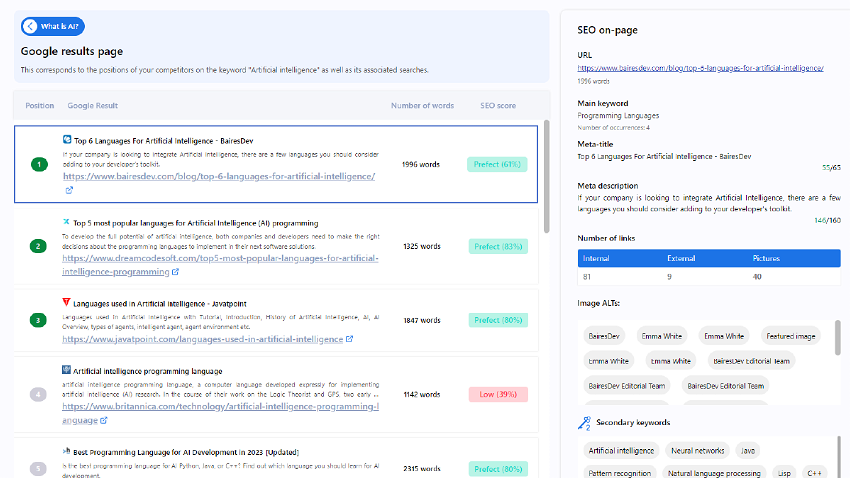Image resolution: width=850 pixels, height=478 pixels.
Task: Go back via What is AI? button
Action: pyautogui.click(x=53, y=26)
